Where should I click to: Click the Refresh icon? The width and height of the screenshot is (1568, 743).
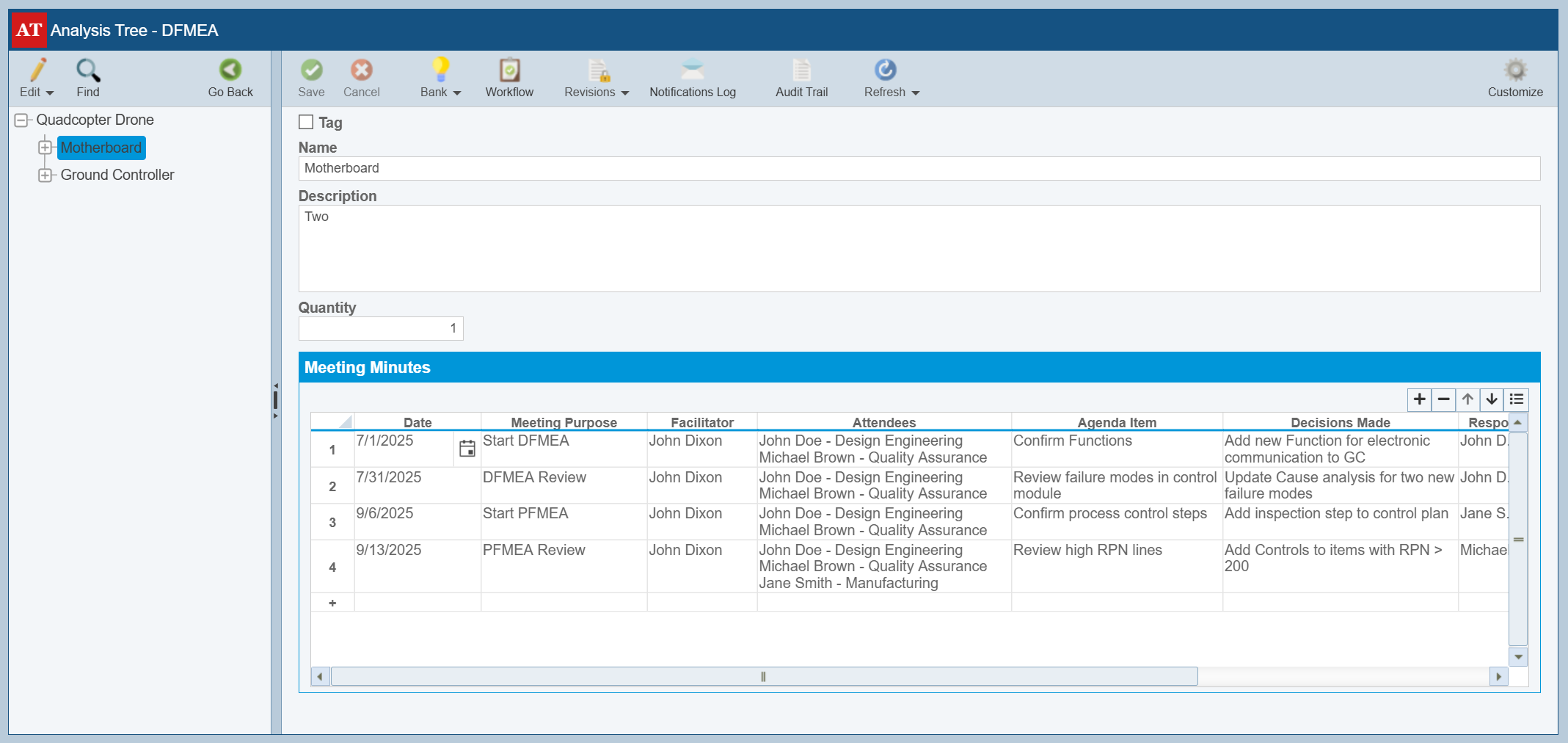coord(886,70)
